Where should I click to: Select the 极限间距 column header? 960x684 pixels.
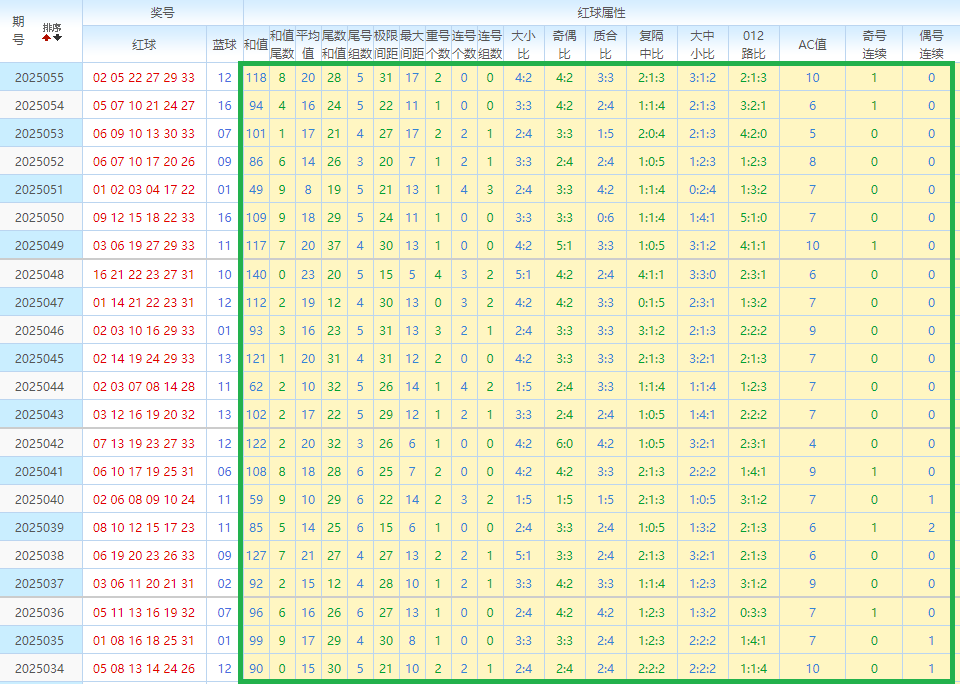[386, 44]
